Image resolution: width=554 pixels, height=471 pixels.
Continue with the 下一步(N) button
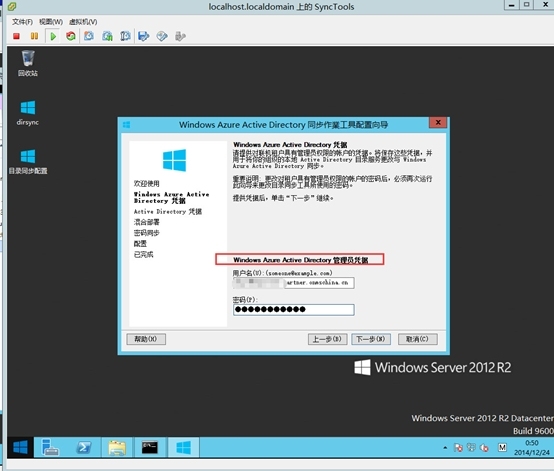tap(371, 339)
